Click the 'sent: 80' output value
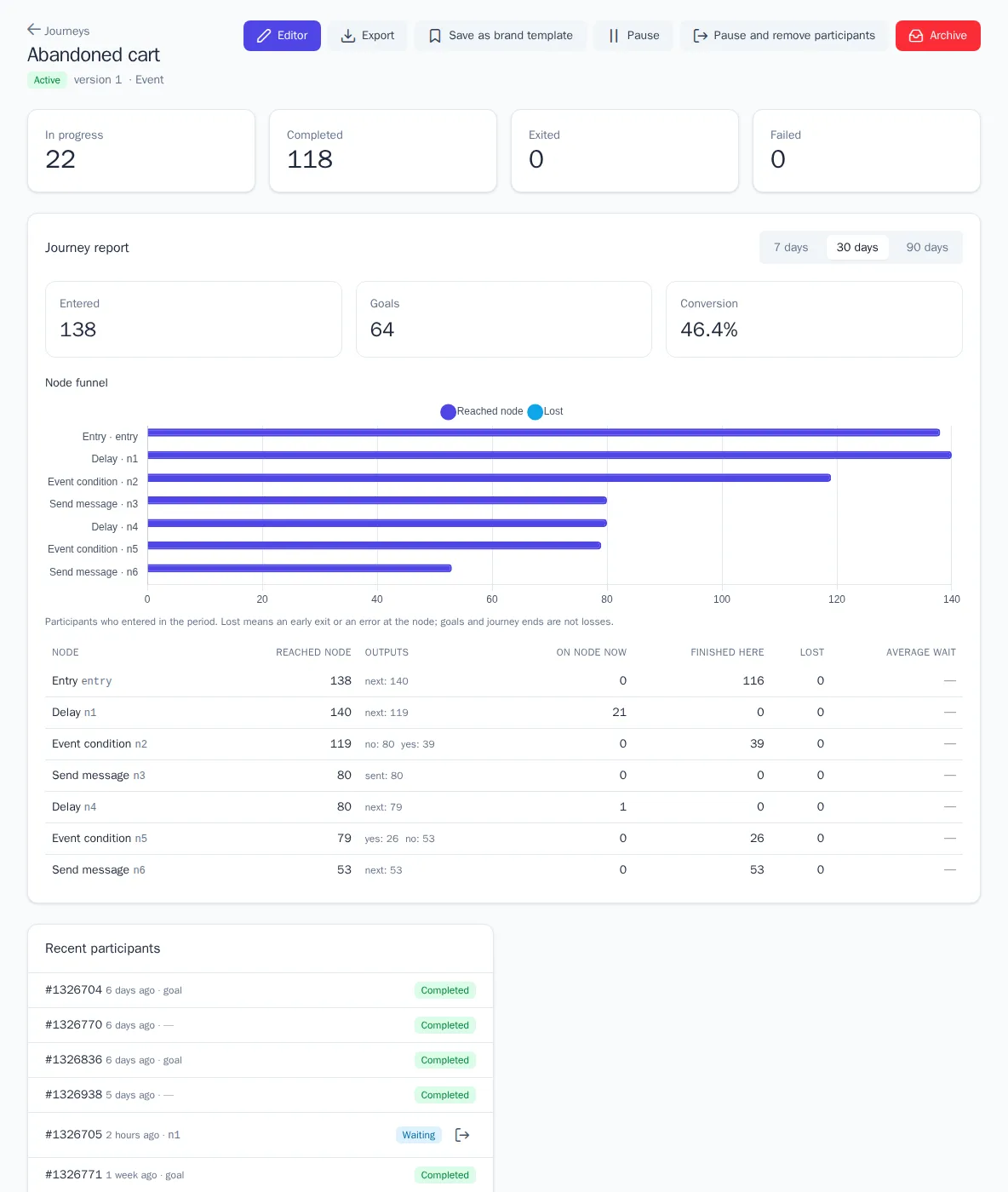Screen dimensions: 1008x1192 [384, 776]
